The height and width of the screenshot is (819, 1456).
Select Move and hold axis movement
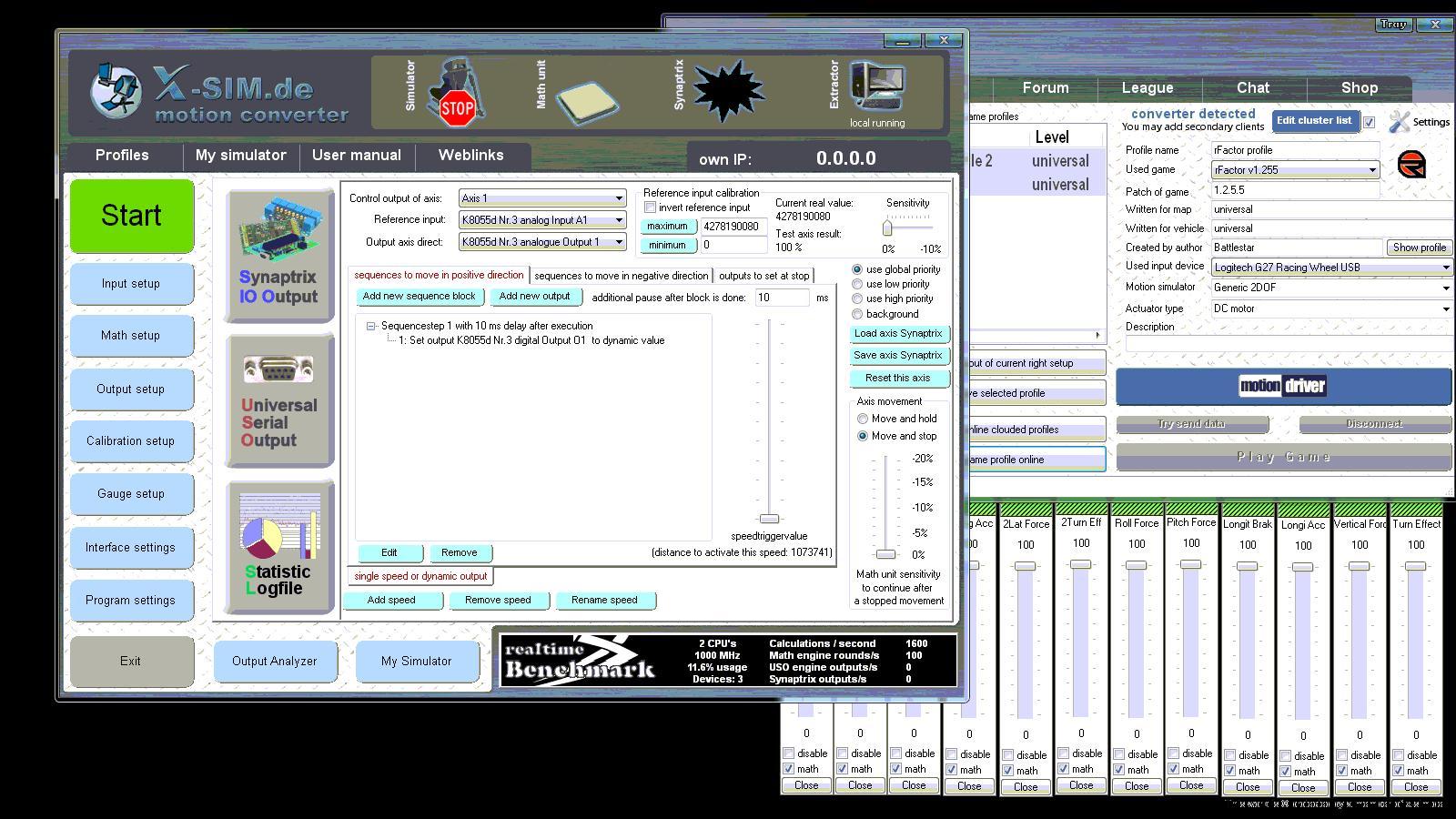(x=863, y=419)
